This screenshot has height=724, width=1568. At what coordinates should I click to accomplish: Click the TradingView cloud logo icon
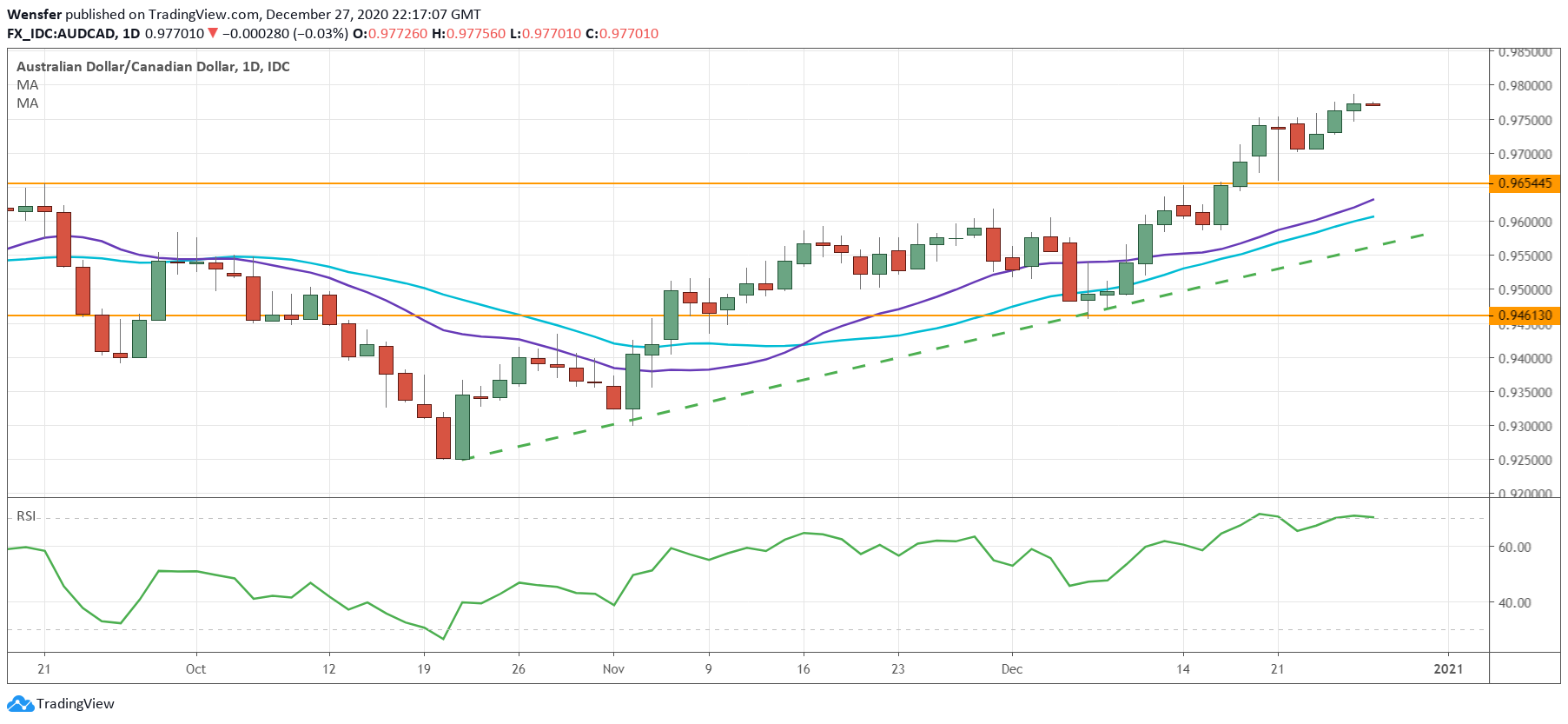(20, 703)
